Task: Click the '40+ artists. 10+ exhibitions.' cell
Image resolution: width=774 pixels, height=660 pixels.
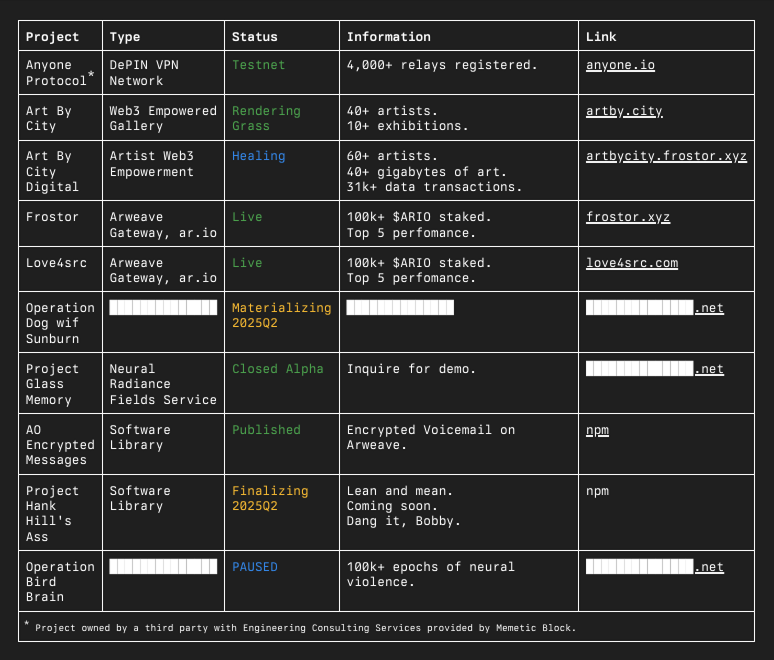Action: pyautogui.click(x=459, y=118)
